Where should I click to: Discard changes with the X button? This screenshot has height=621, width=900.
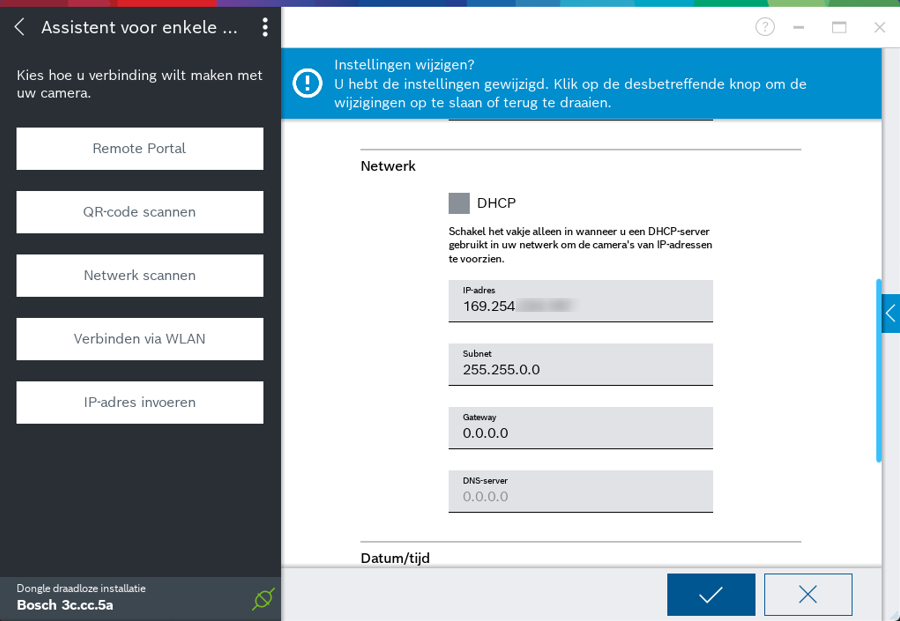click(x=808, y=595)
